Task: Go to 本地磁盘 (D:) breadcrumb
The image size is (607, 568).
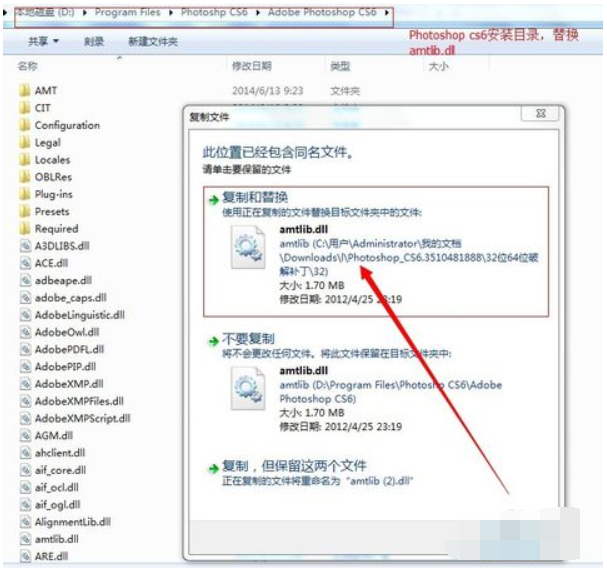Action: point(45,12)
